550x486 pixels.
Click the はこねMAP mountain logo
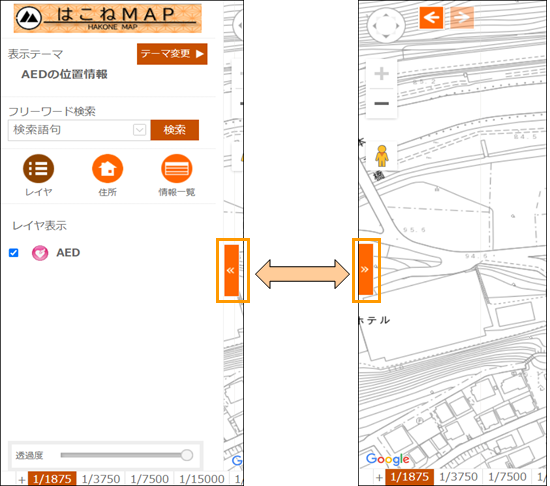pos(29,18)
